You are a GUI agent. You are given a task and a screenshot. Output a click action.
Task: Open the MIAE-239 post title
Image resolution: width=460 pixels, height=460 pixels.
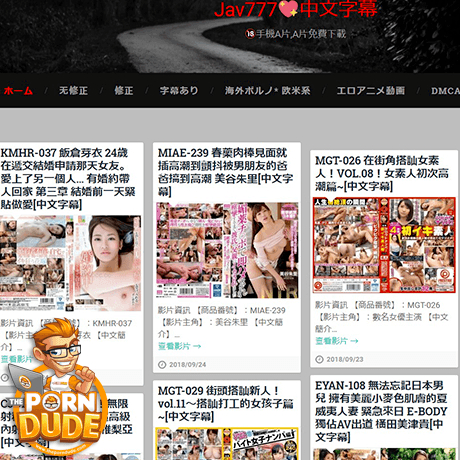pyautogui.click(x=225, y=172)
